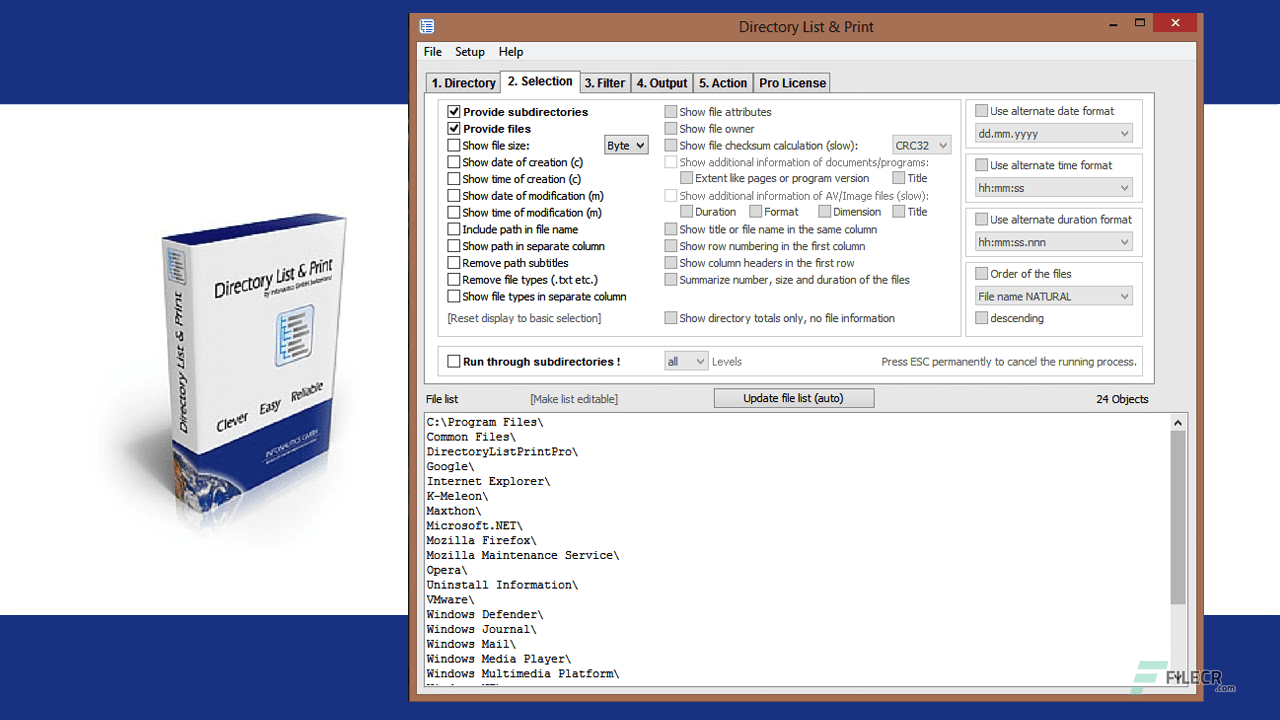
Task: Click the Directory List & Print title bar icon
Action: [427, 26]
